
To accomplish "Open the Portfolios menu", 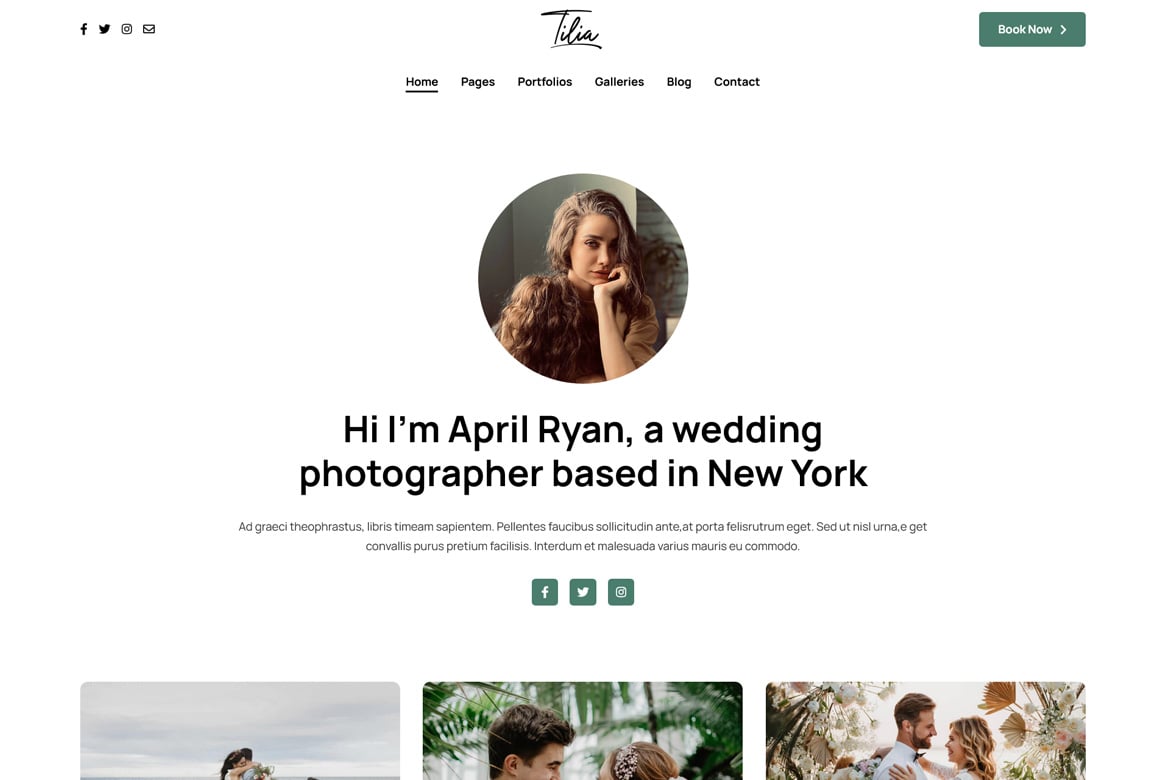I will (545, 82).
